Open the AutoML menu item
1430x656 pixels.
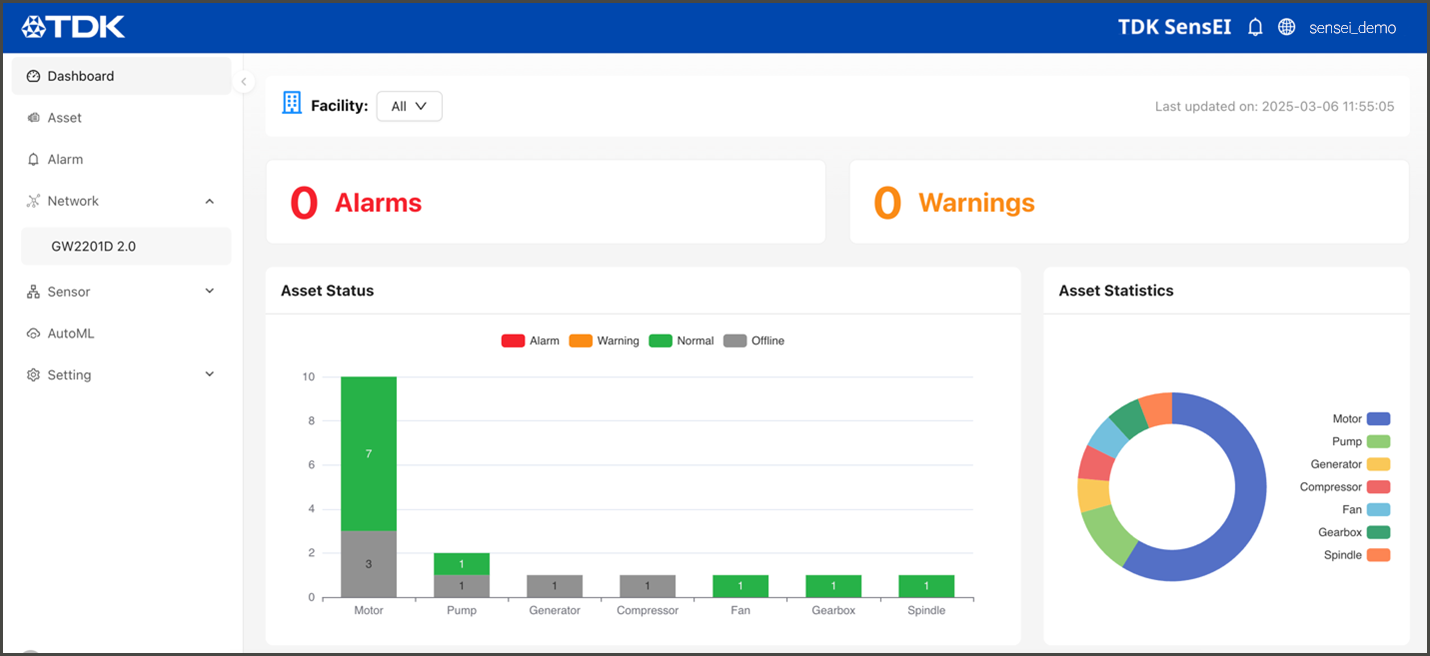point(122,334)
